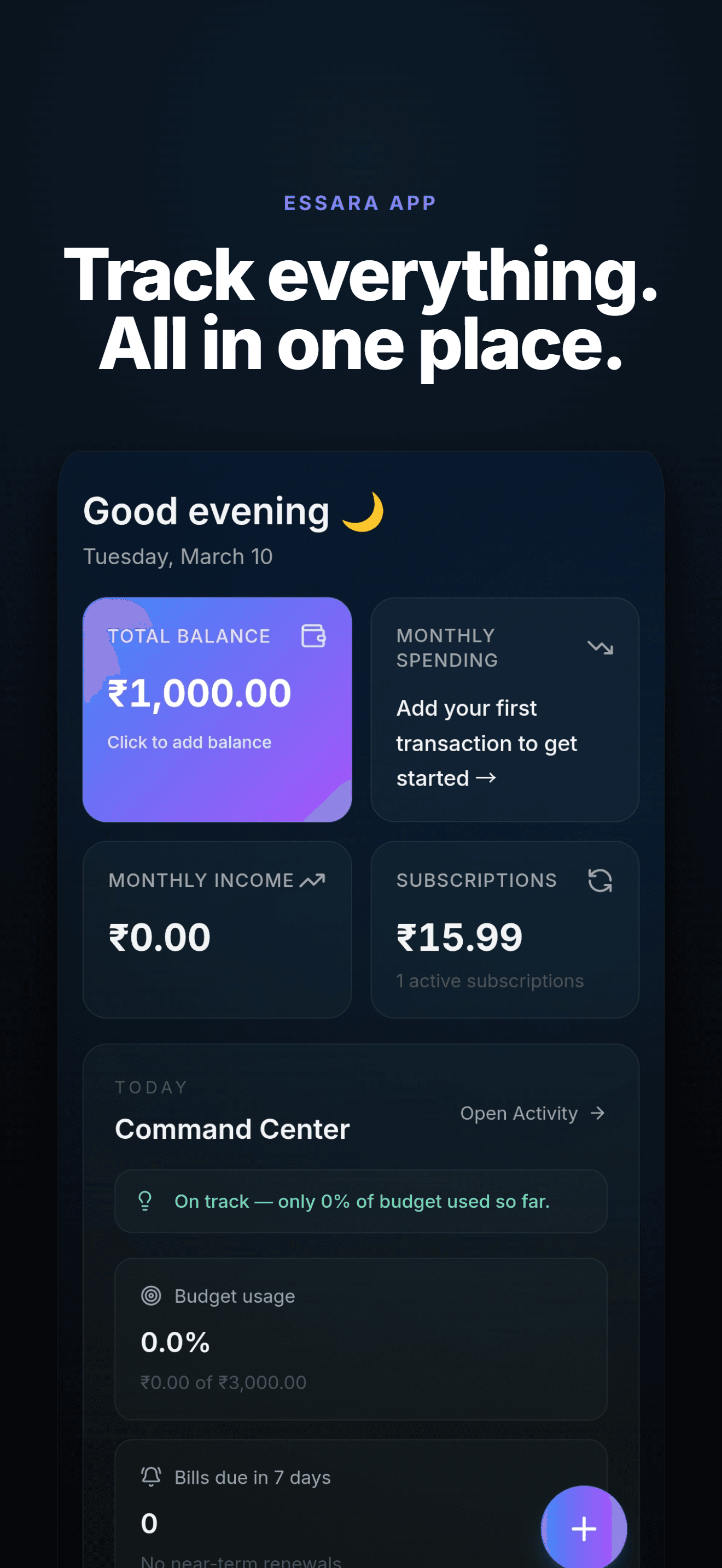This screenshot has width=722, height=1568.
Task: Click the refresh icon on the Subscriptions card
Action: point(601,880)
